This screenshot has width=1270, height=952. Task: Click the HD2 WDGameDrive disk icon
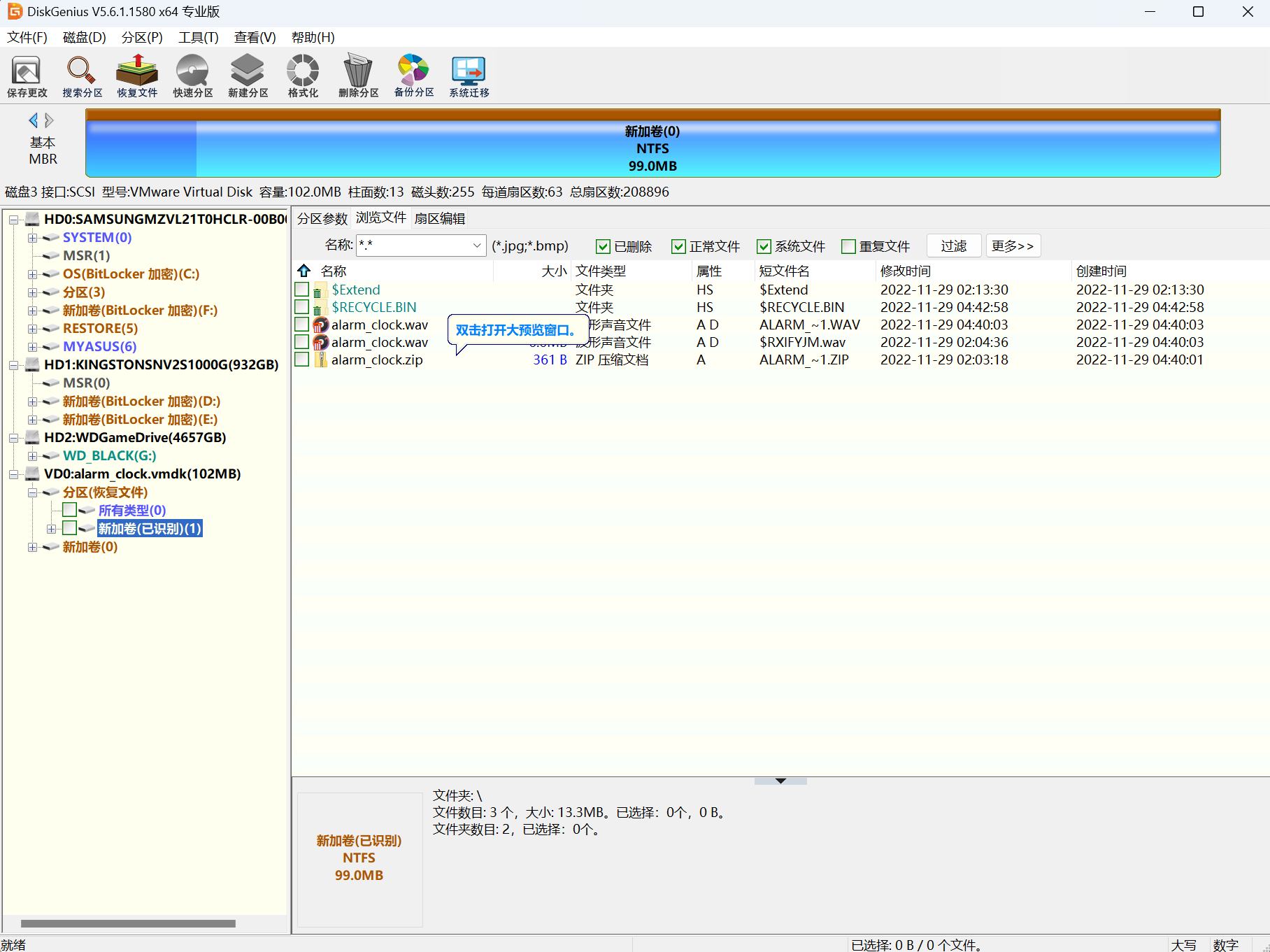[32, 437]
